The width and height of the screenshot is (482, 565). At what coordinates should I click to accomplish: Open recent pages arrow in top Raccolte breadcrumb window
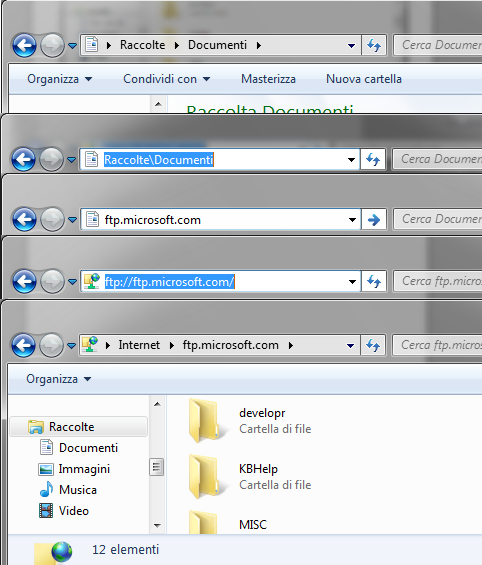[72, 46]
